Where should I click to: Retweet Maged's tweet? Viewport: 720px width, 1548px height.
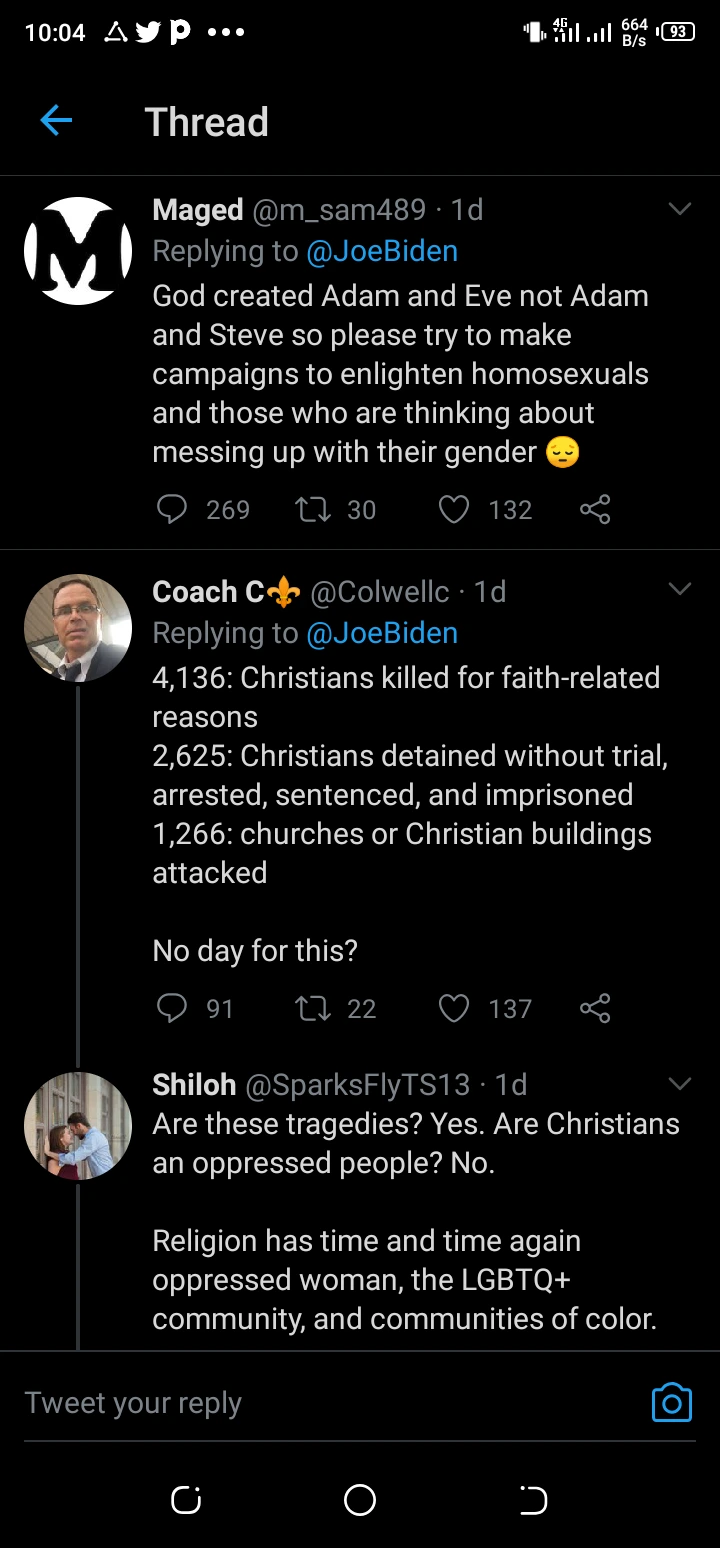[x=311, y=510]
